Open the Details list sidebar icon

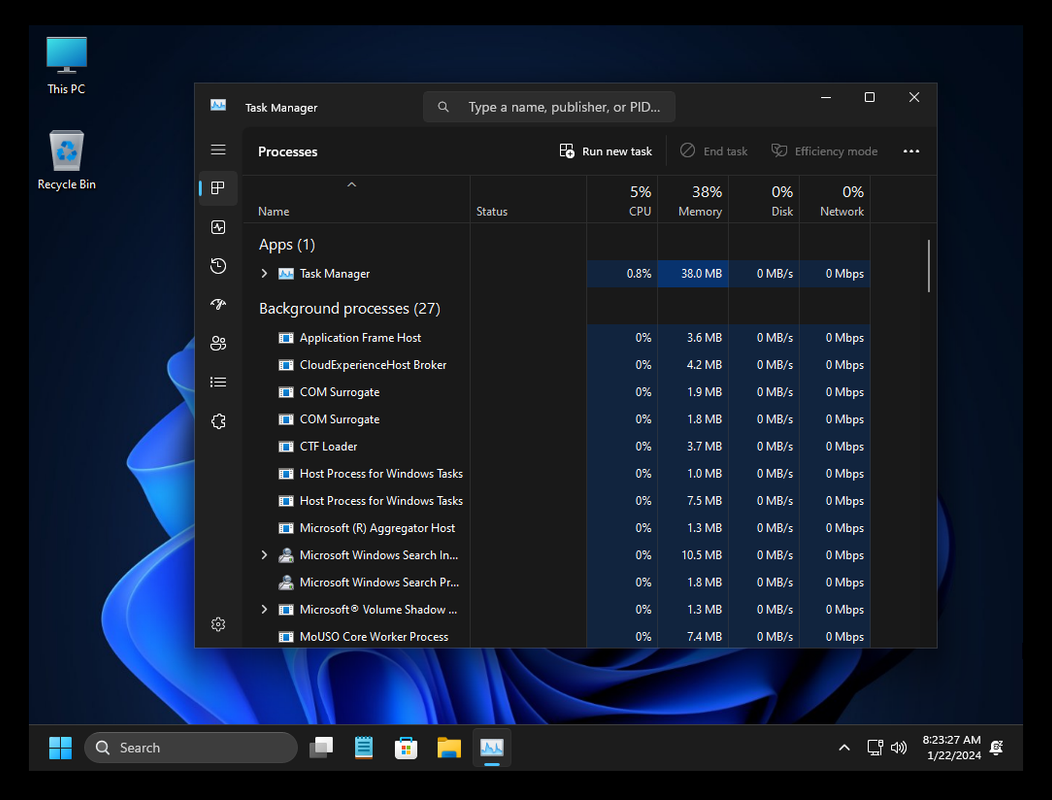point(218,383)
